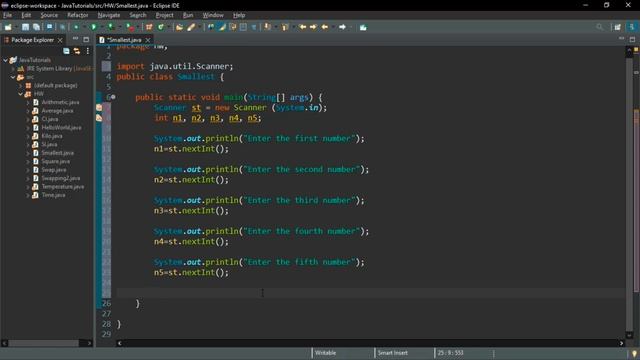Close the Package Explorer view

coord(60,40)
